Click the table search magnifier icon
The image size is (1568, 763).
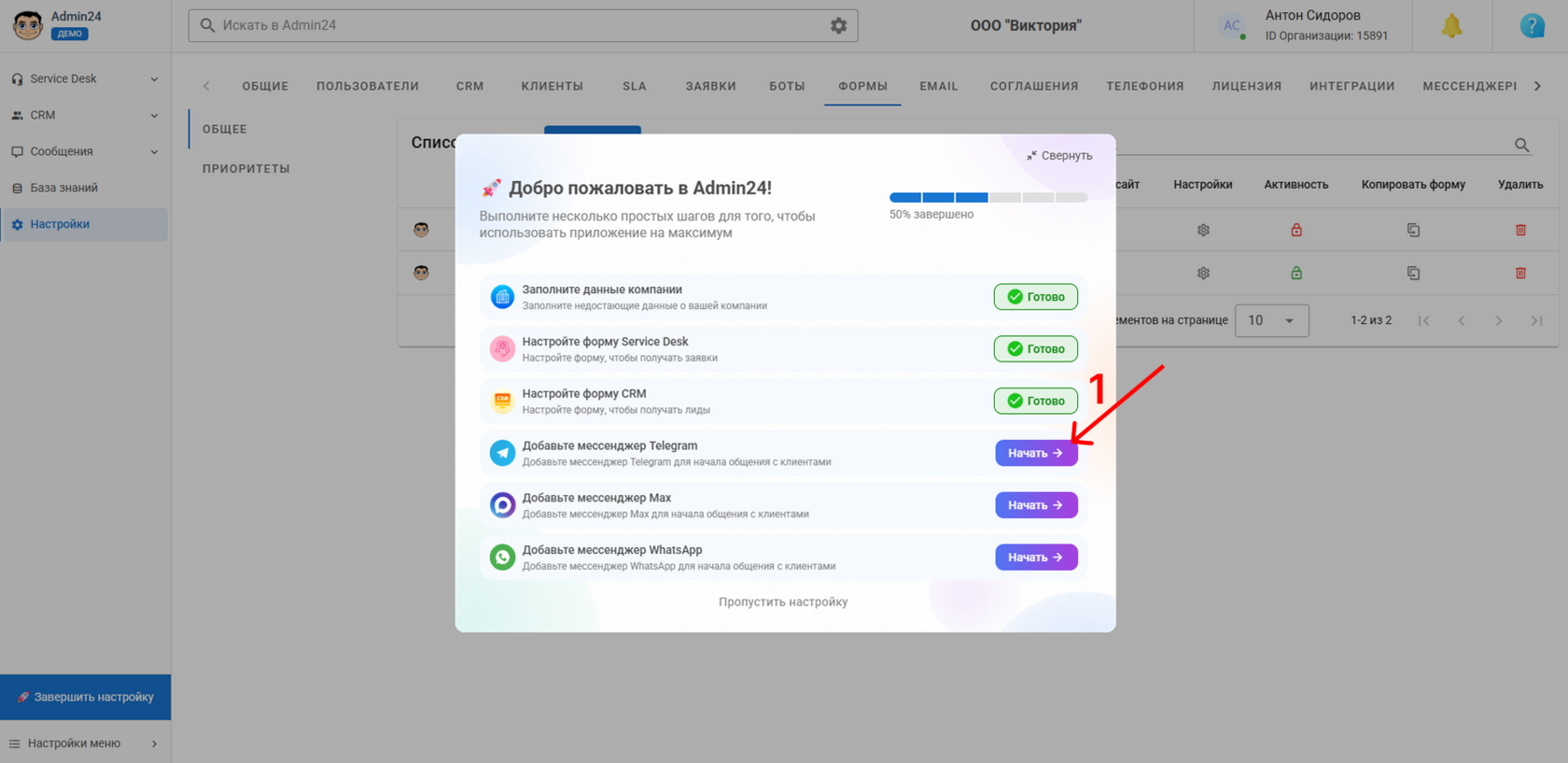1522,145
